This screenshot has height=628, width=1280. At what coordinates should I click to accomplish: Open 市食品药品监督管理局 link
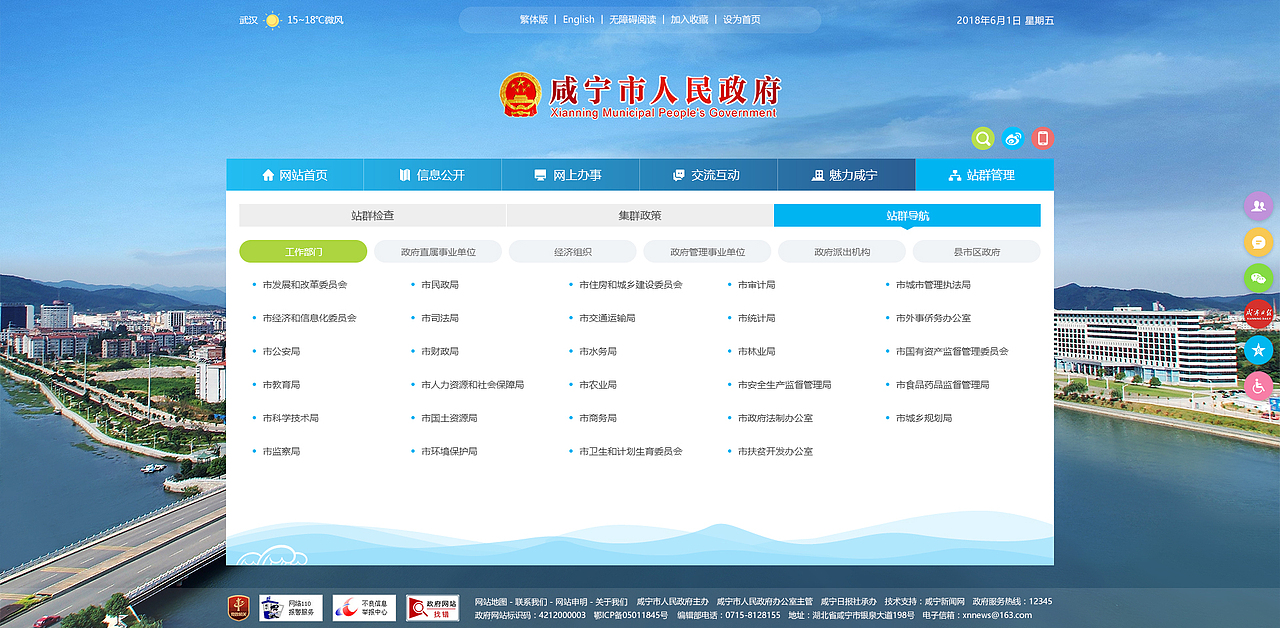[x=942, y=385]
